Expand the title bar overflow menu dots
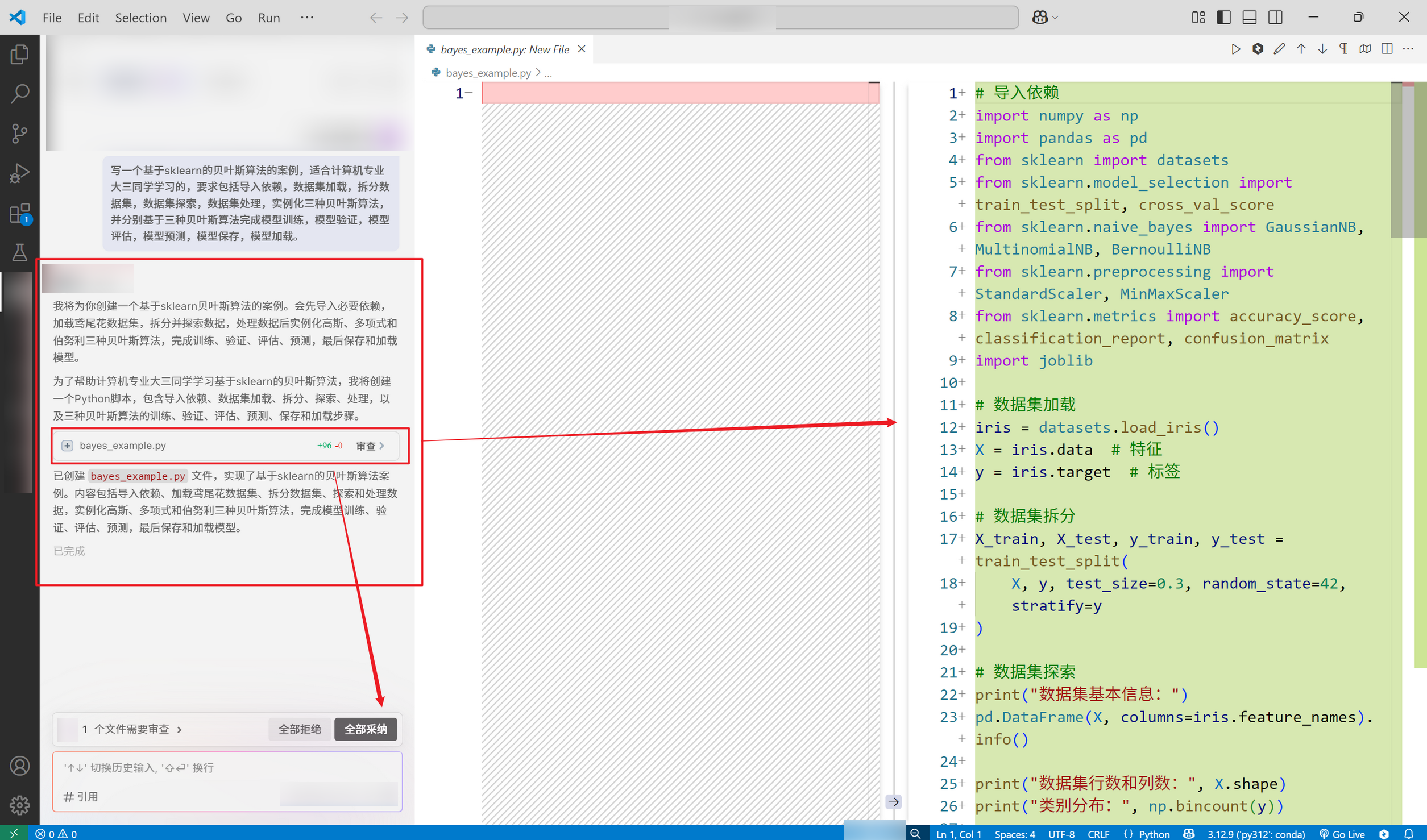This screenshot has height=840, width=1427. point(307,18)
